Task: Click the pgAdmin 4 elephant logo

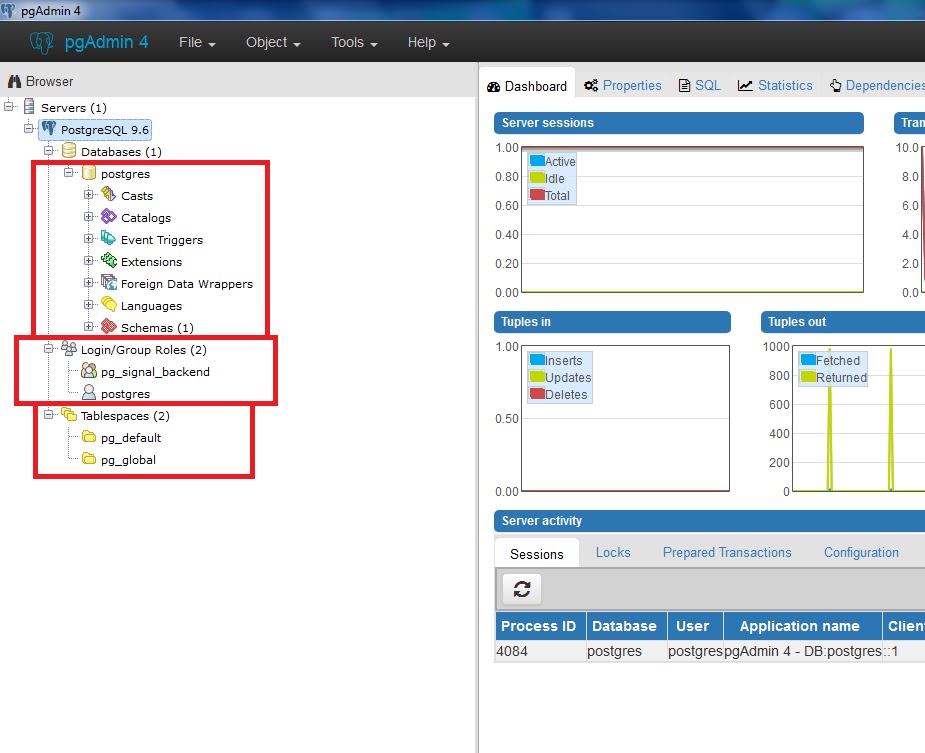Action: [41, 42]
